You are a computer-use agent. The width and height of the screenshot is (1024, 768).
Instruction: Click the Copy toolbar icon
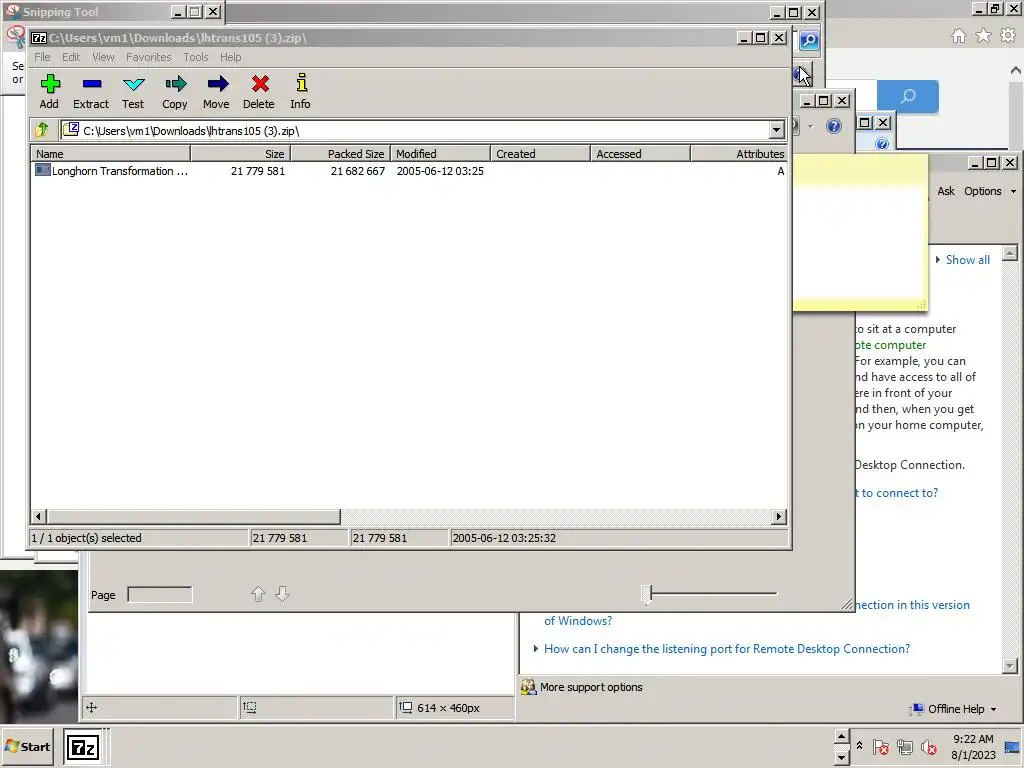[x=175, y=91]
